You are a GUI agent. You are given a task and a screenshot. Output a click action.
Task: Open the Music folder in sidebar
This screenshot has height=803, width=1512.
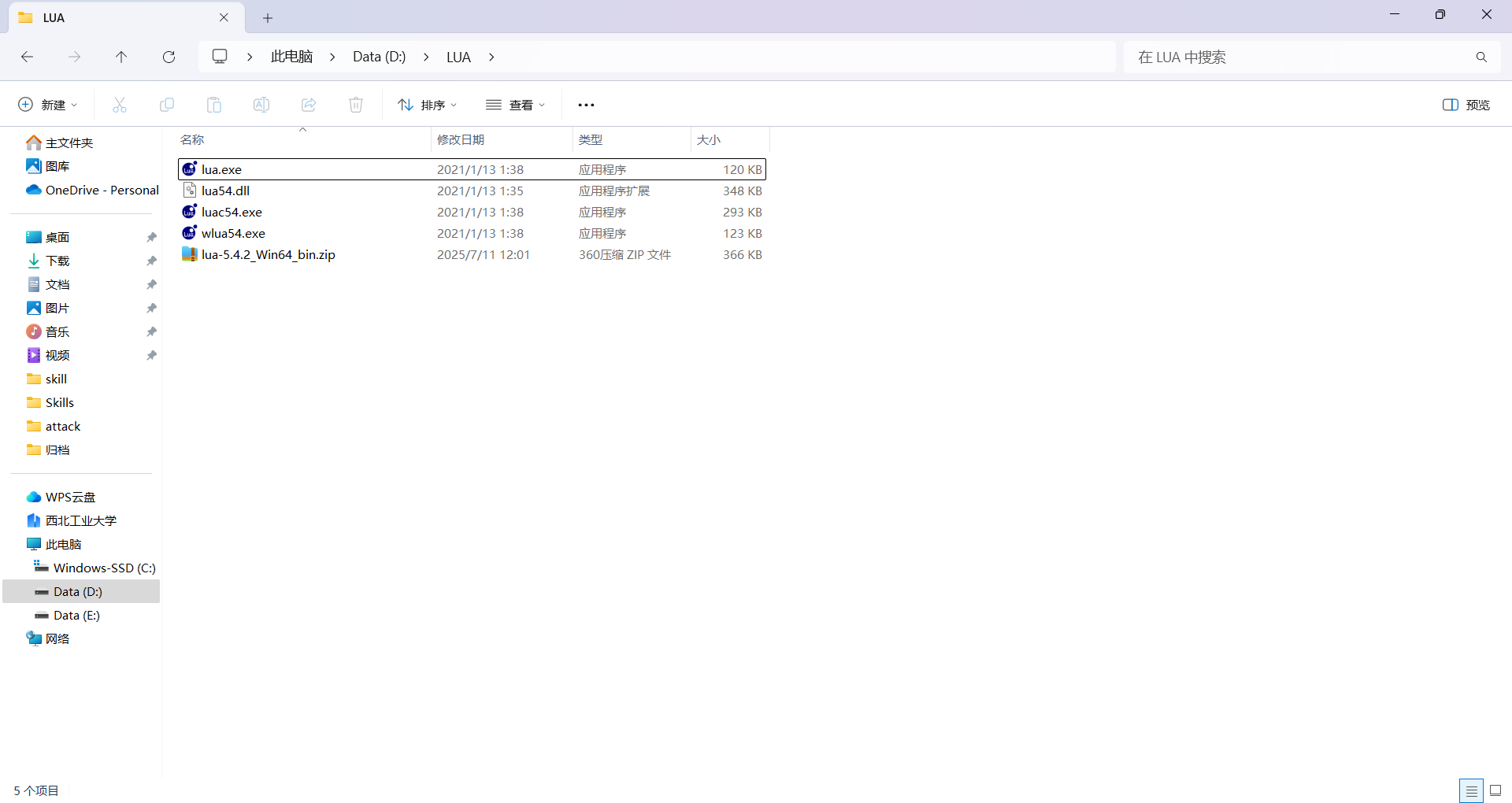pyautogui.click(x=56, y=331)
